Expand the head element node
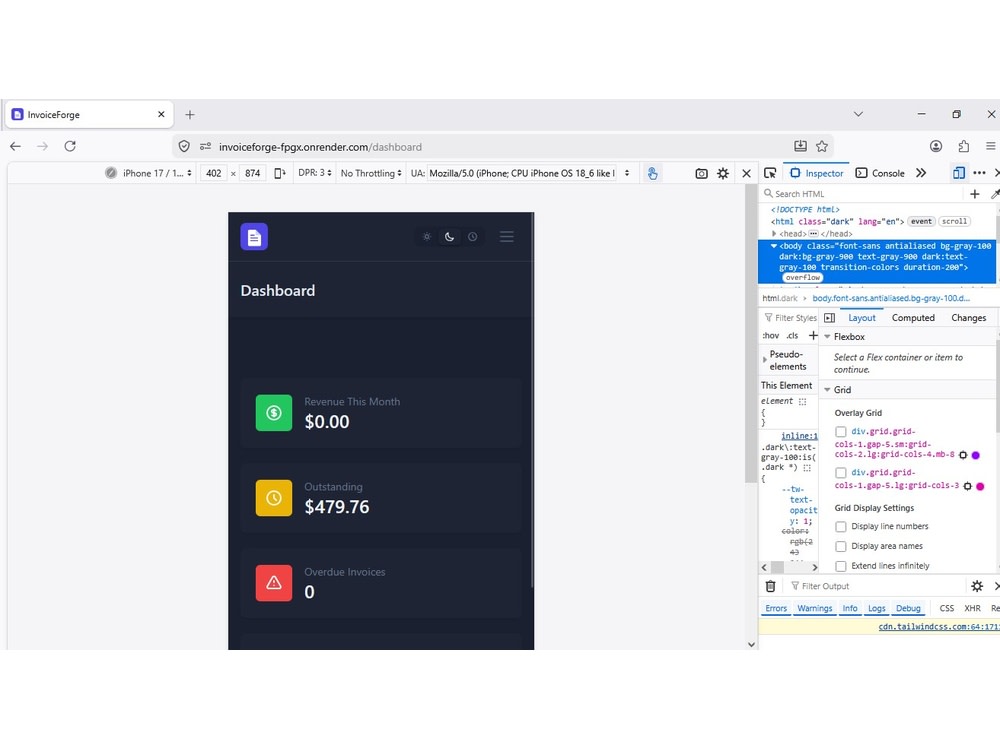Image resolution: width=1000 pixels, height=750 pixels. [x=774, y=233]
